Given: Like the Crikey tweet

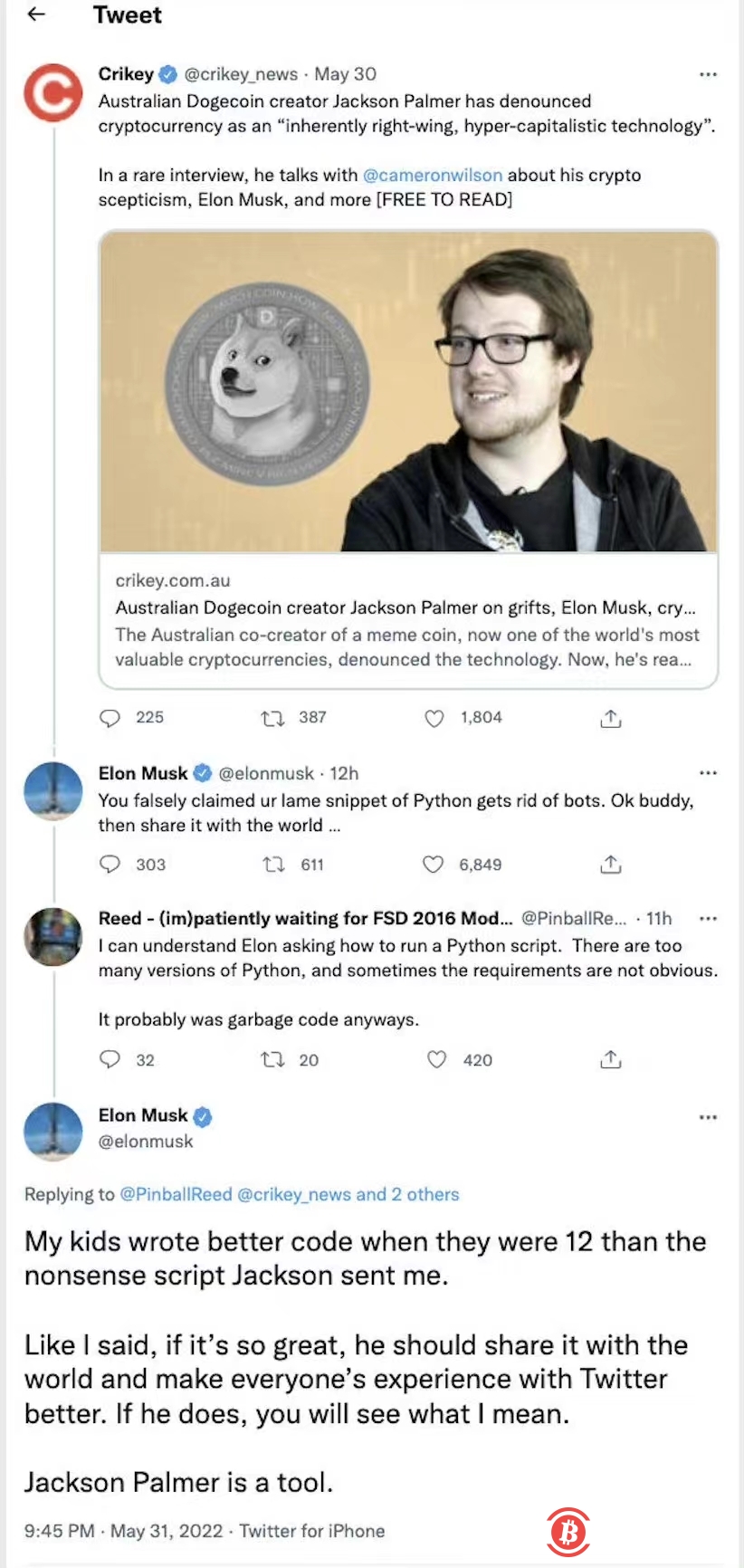Looking at the screenshot, I should click(x=434, y=718).
